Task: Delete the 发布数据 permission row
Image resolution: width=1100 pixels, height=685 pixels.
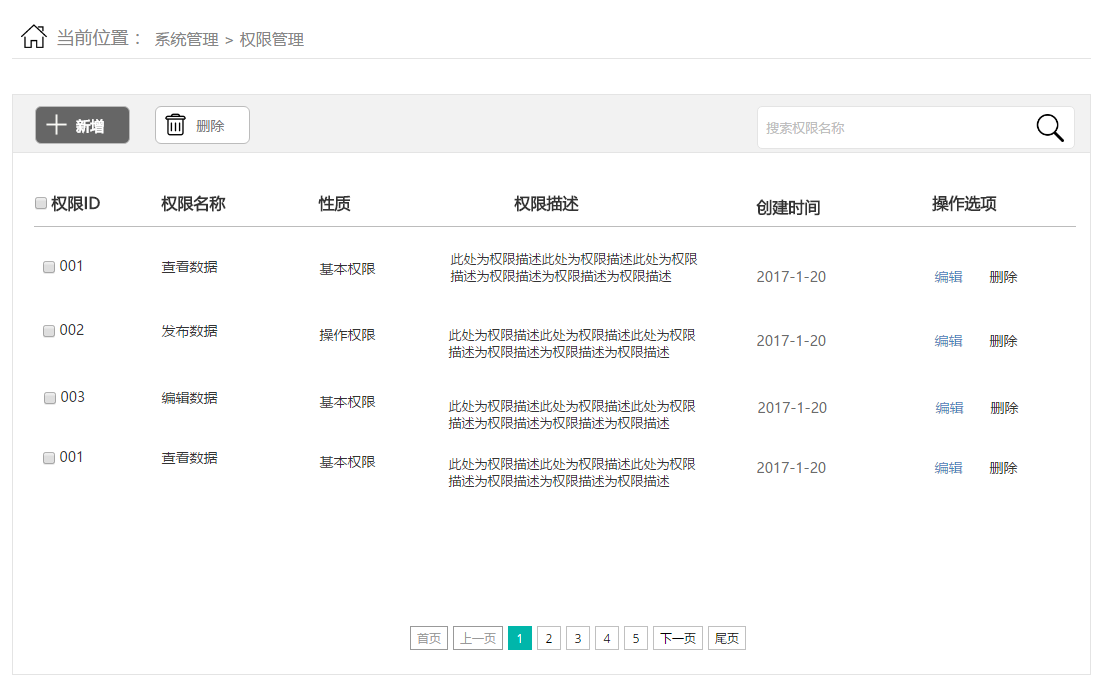Action: 1003,340
